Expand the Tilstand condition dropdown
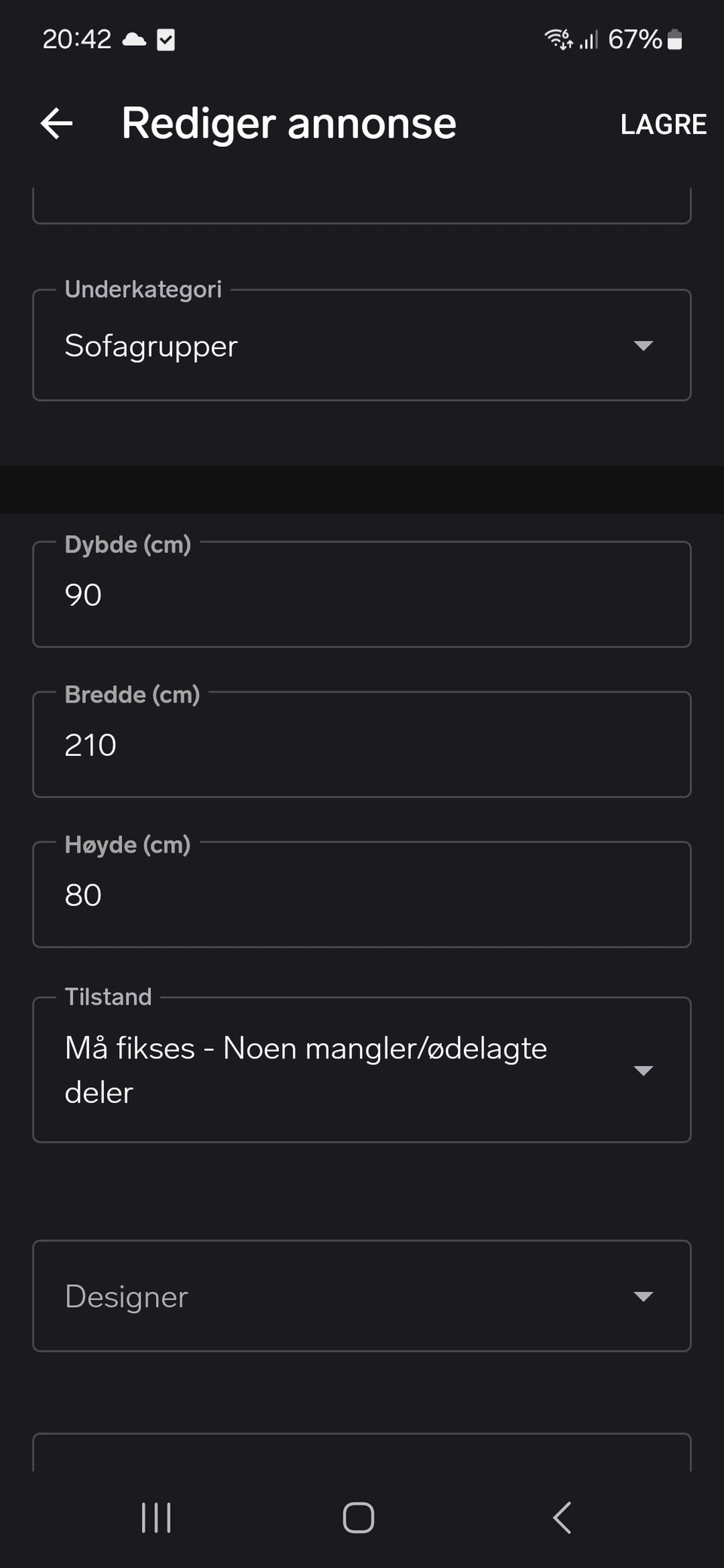 coord(361,1070)
